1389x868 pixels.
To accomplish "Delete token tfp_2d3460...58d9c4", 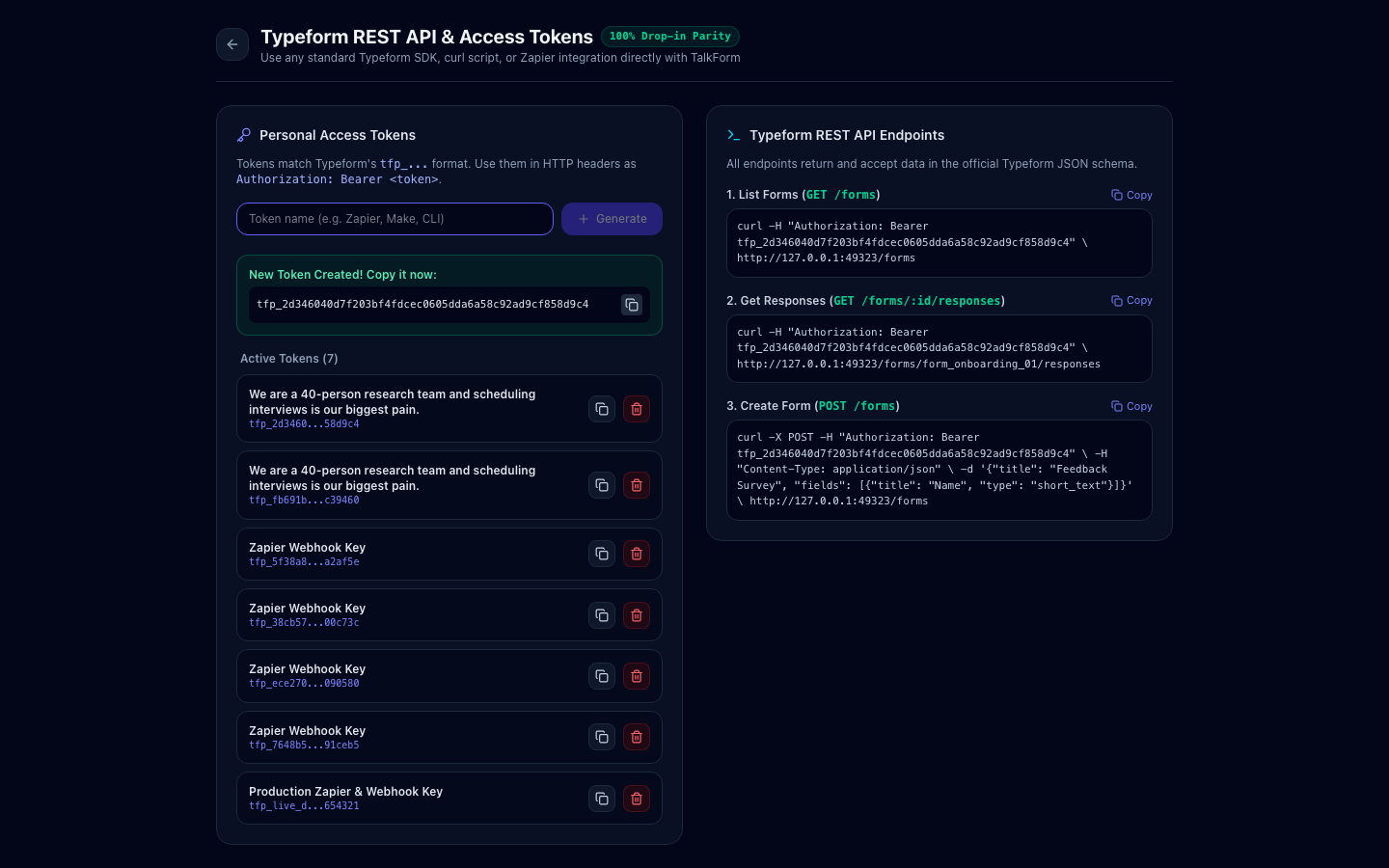I will [x=637, y=409].
